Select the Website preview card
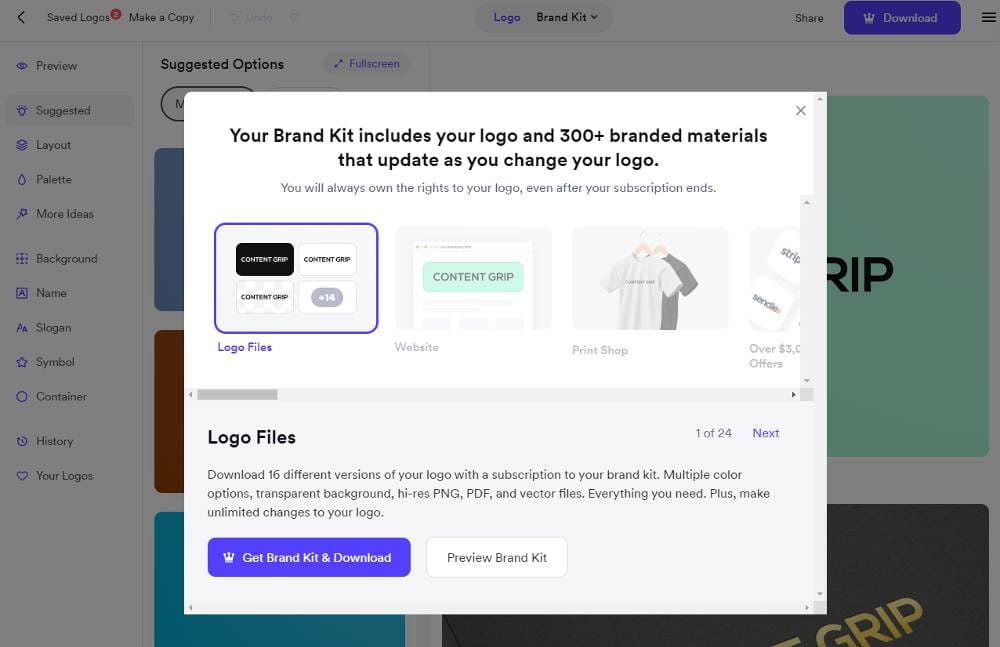Screen dimensions: 1000x647 coord(472,278)
